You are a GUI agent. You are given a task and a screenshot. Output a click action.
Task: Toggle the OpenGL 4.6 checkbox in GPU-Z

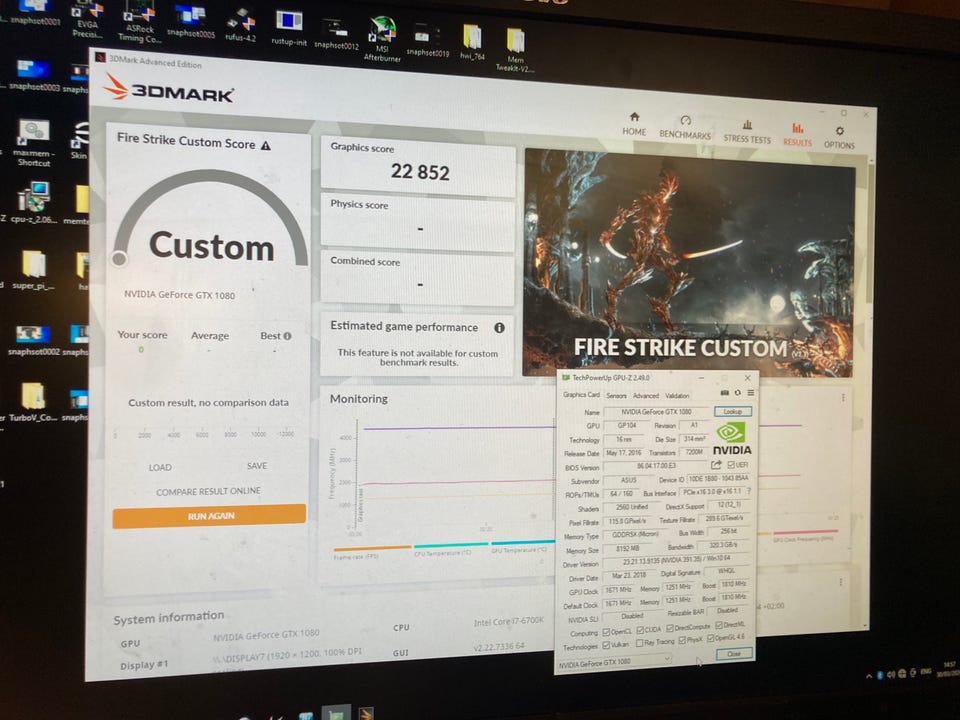pos(711,639)
